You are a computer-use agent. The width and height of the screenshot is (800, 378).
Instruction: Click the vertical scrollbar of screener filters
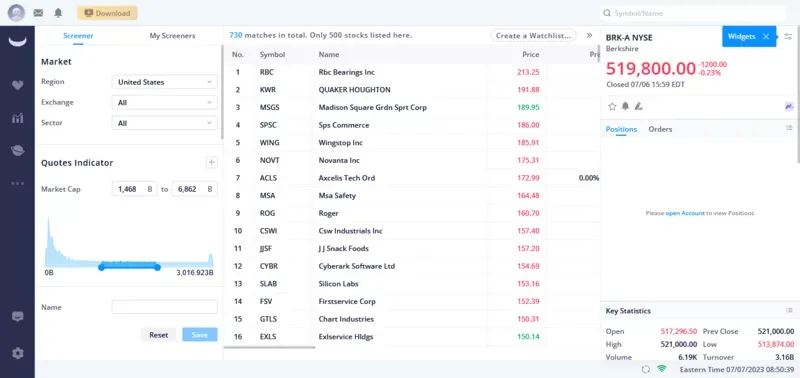pos(222,92)
